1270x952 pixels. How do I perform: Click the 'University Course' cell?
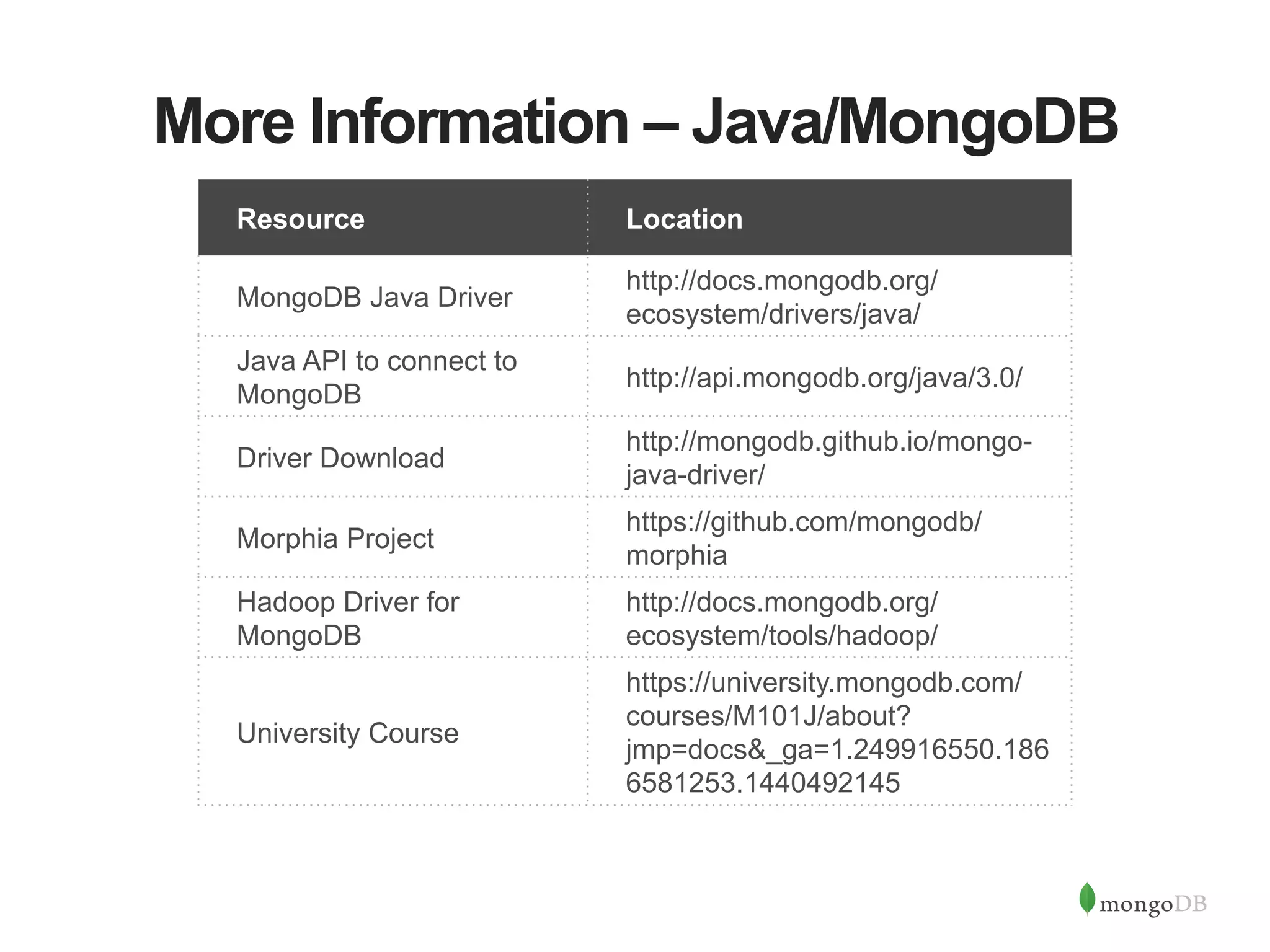(x=393, y=732)
